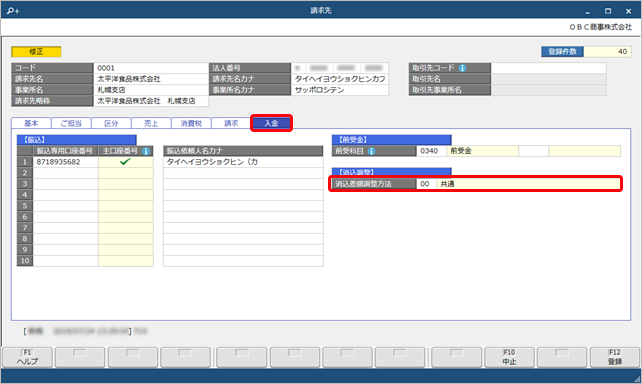Click the ＯＢＣ商事株式会社 company name
The width and height of the screenshot is (642, 384).
pyautogui.click(x=601, y=27)
